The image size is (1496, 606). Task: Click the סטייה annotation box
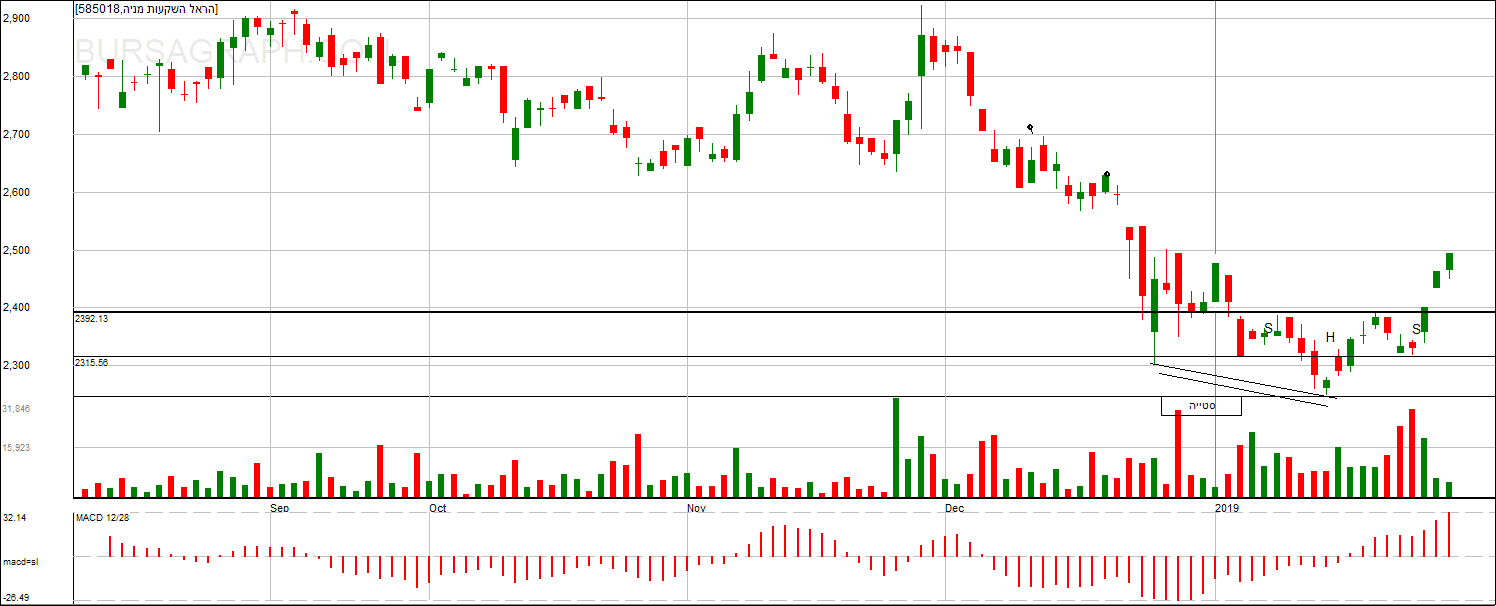[x=1201, y=405]
